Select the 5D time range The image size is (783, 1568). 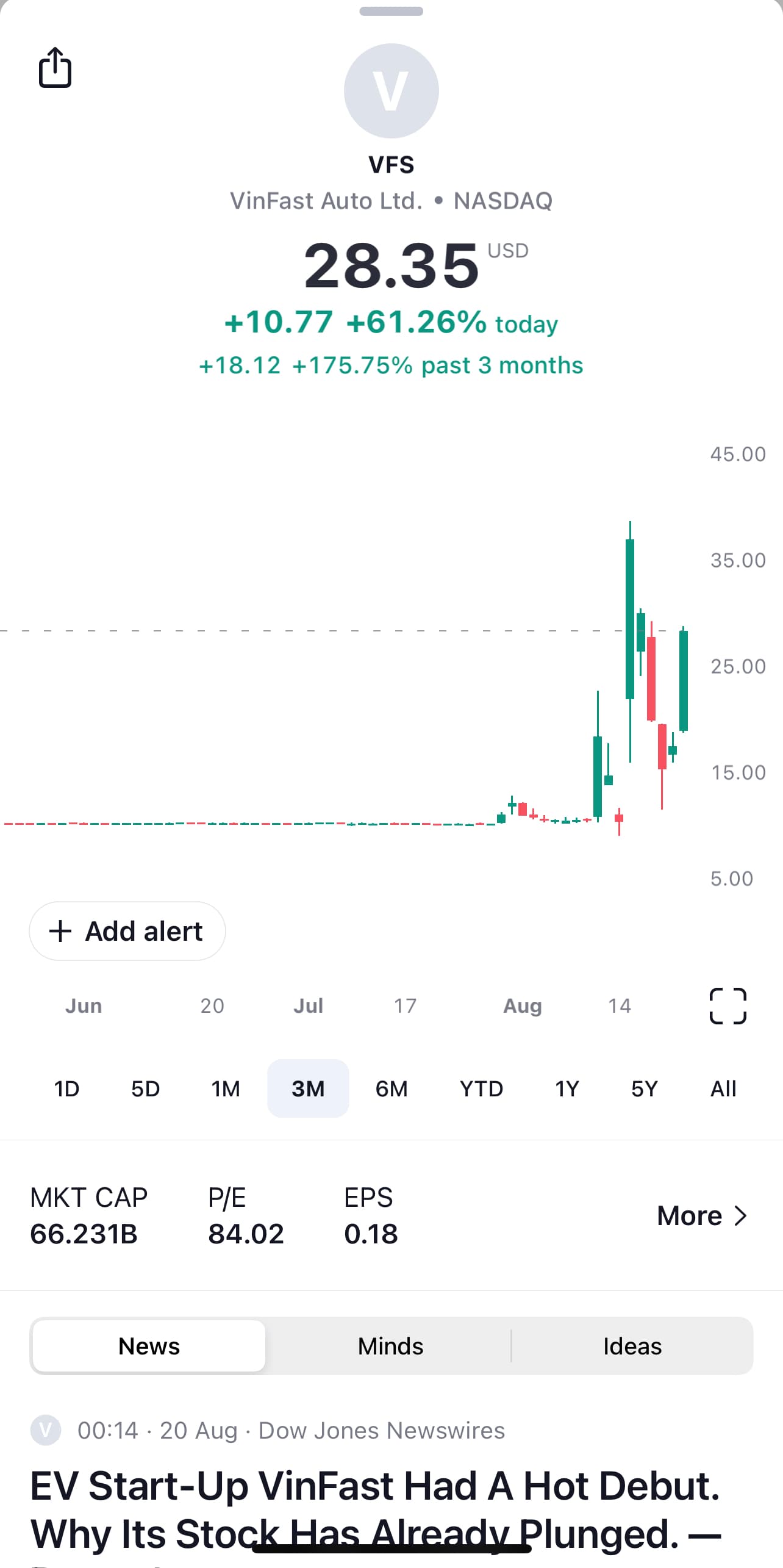[146, 1088]
